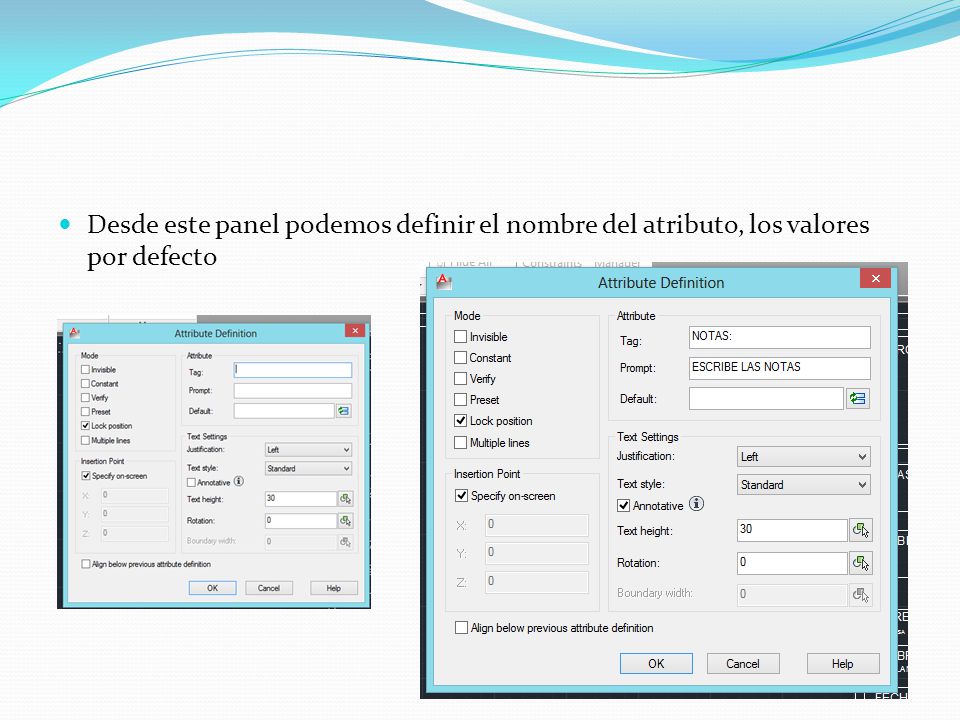Click Rotation field in large dialog
The height and width of the screenshot is (720, 960).
792,563
